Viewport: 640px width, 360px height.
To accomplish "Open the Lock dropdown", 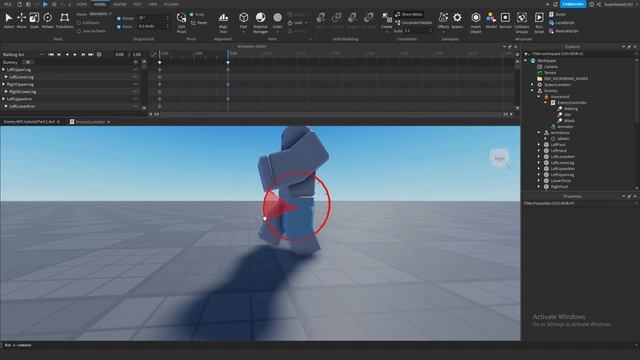I will pos(298,23).
